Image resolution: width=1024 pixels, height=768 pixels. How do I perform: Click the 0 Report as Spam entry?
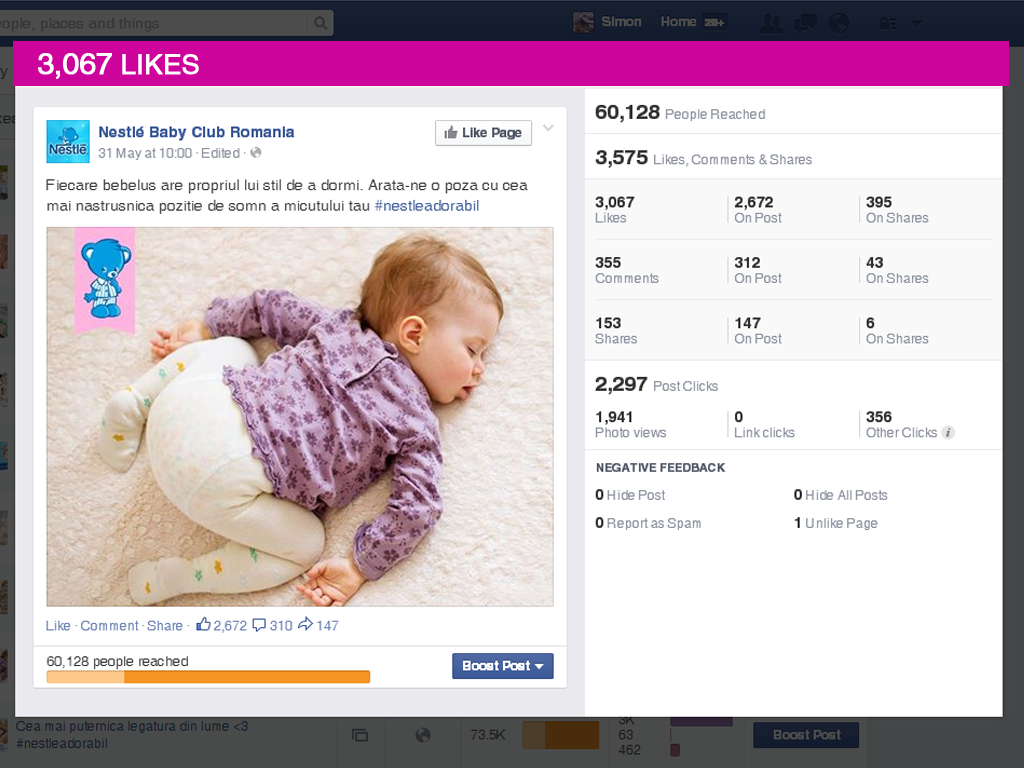coord(648,523)
